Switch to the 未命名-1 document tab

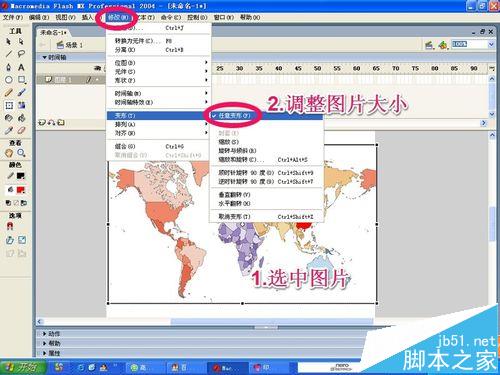pos(53,32)
